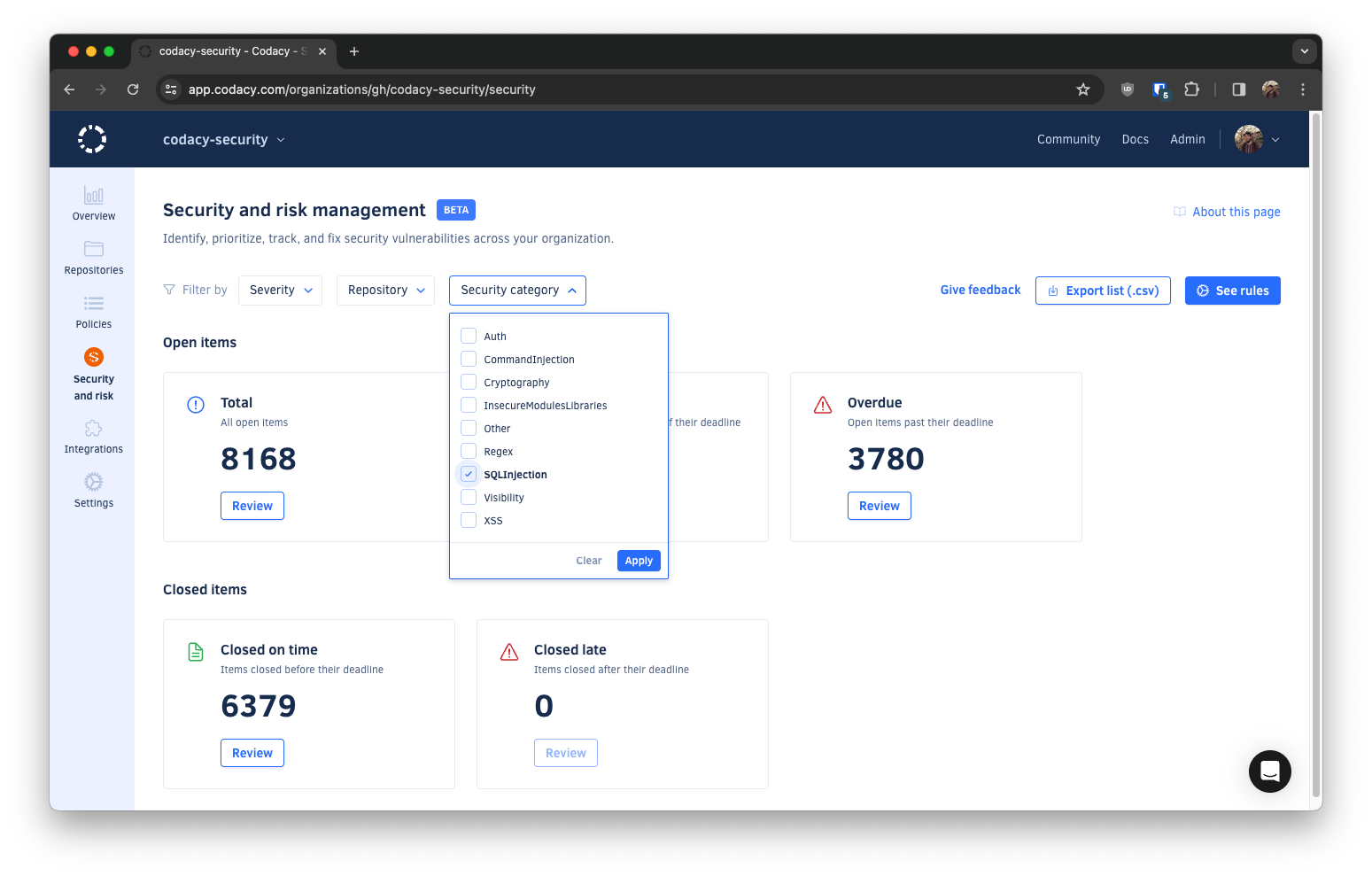The image size is (1372, 876).
Task: Click the Overdue warning triangle icon
Action: pos(823,405)
